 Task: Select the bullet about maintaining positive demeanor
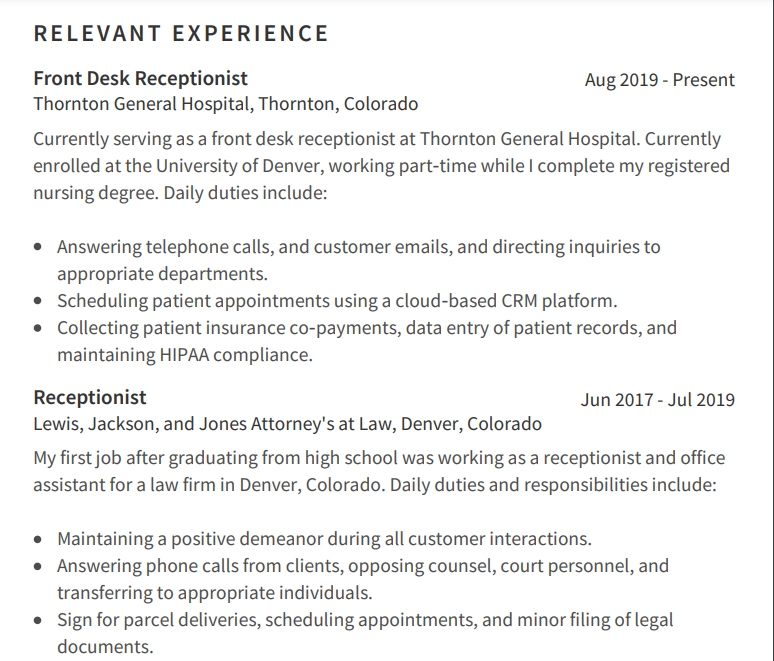[x=324, y=539]
